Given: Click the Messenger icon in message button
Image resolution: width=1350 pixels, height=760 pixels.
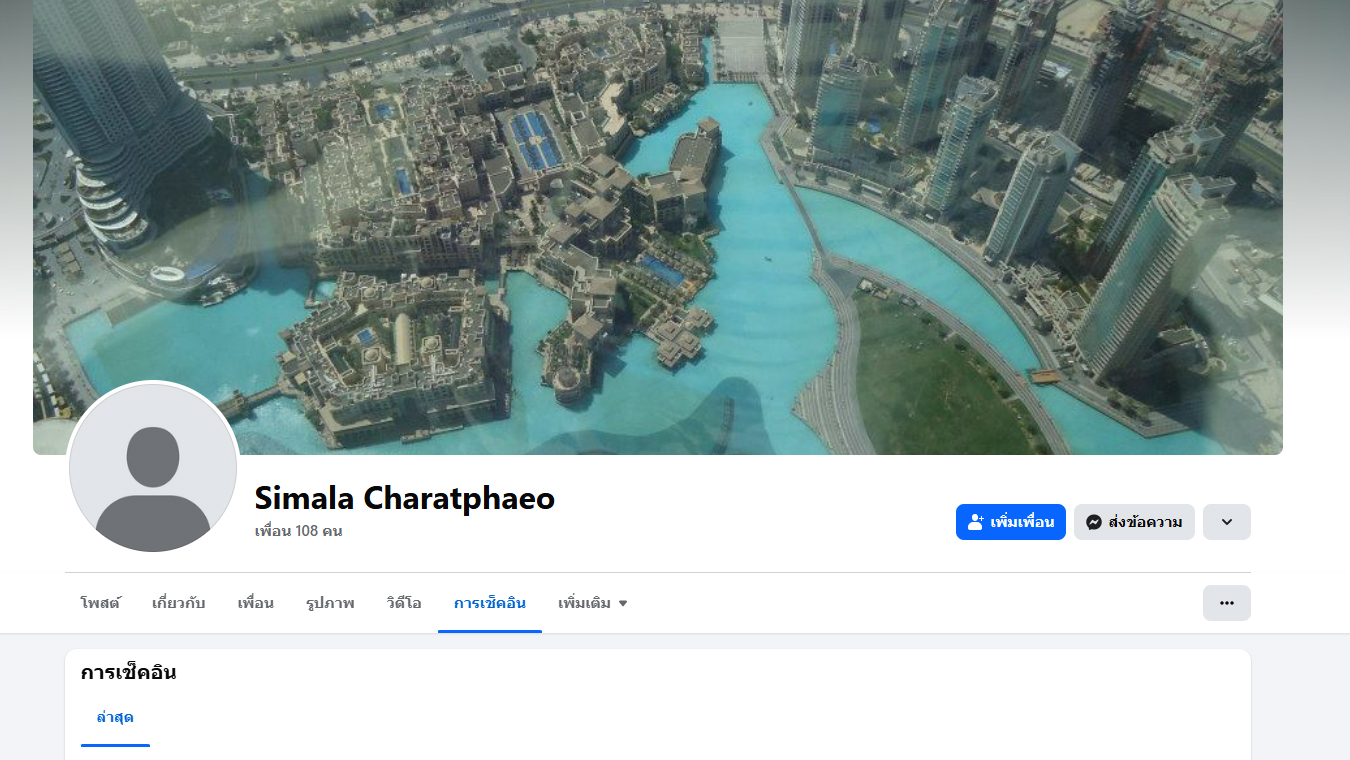Looking at the screenshot, I should point(1094,522).
